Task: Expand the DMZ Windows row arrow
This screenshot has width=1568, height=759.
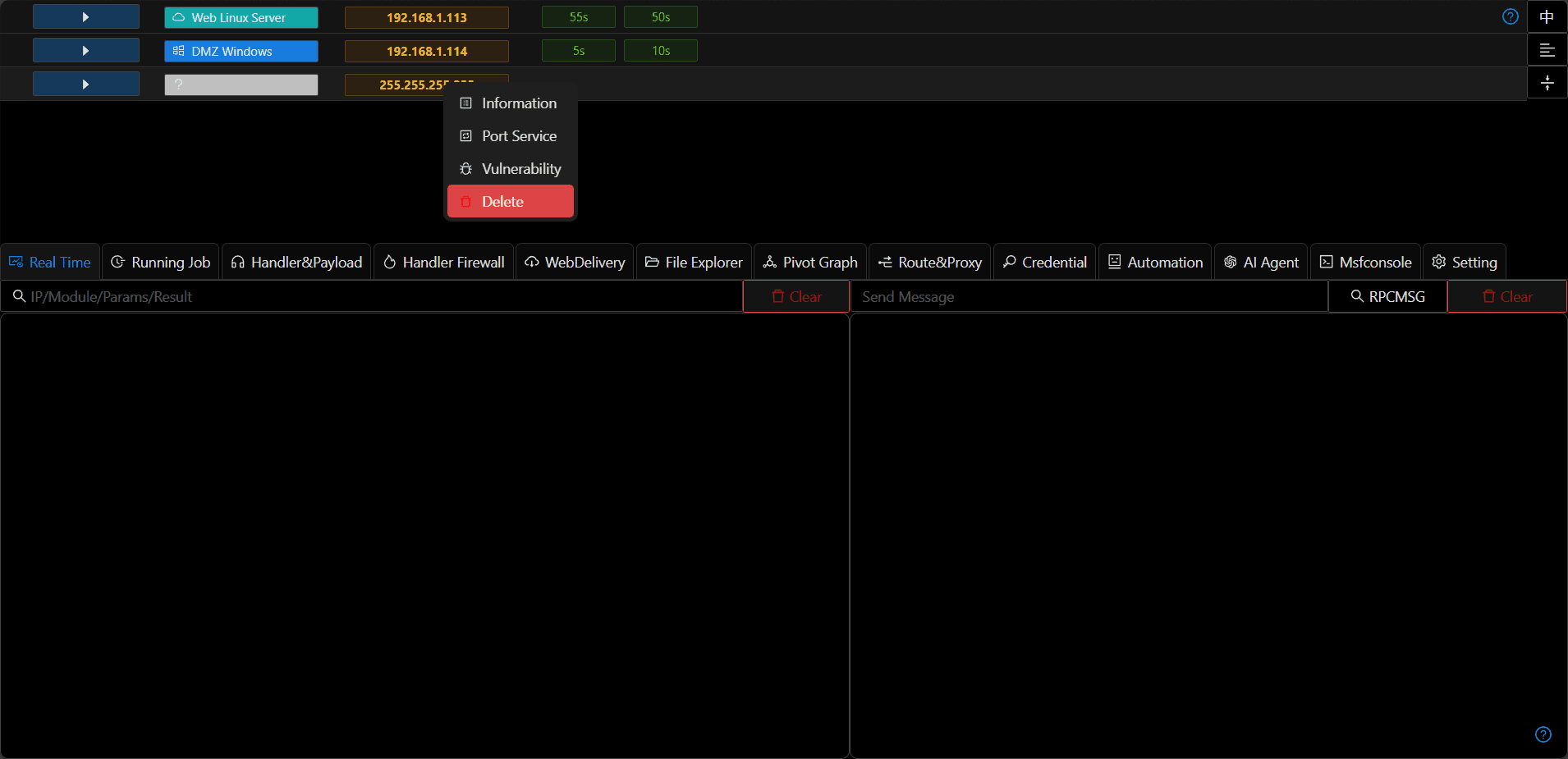Action: [85, 50]
